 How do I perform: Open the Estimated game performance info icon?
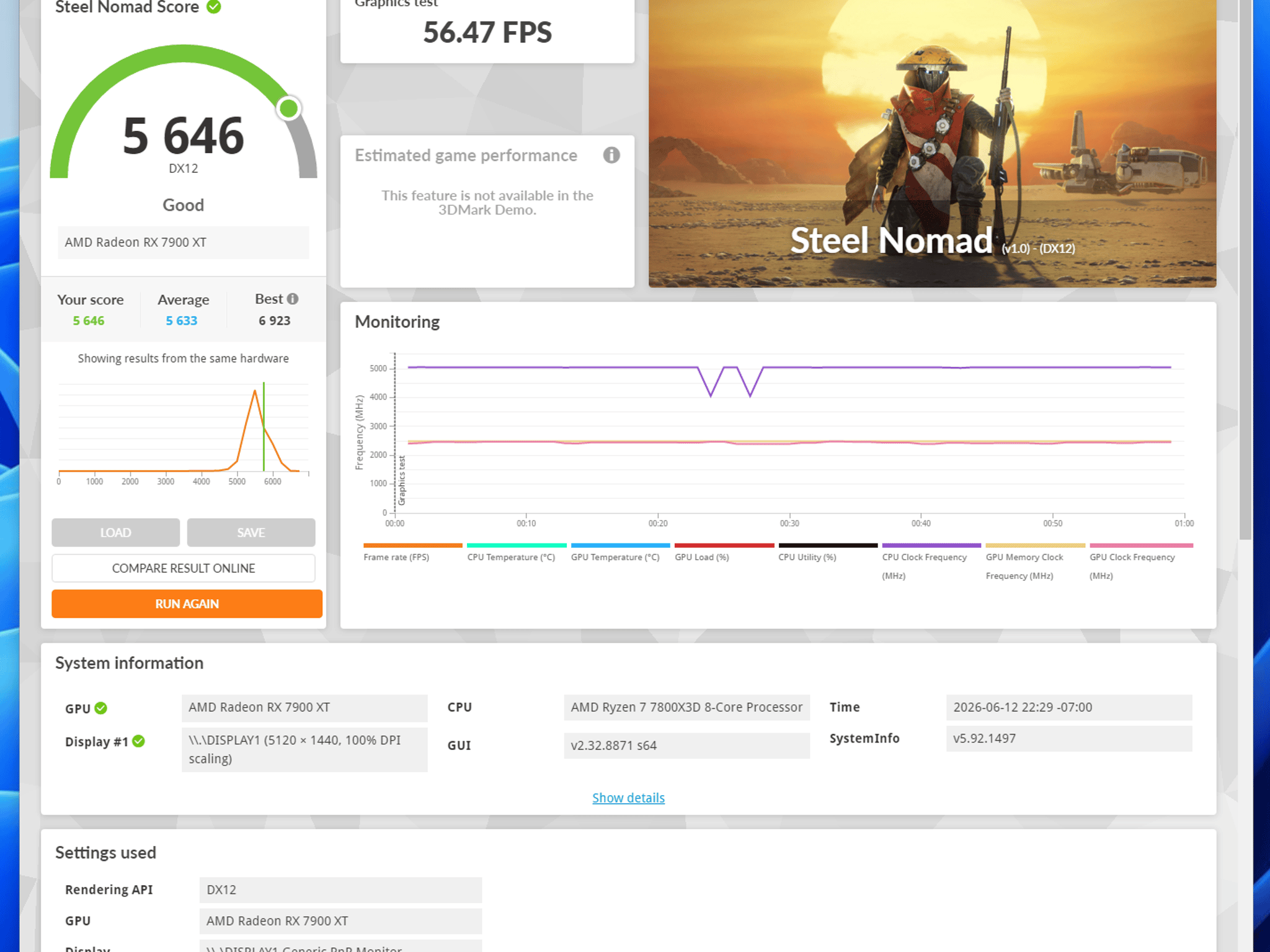click(x=611, y=155)
